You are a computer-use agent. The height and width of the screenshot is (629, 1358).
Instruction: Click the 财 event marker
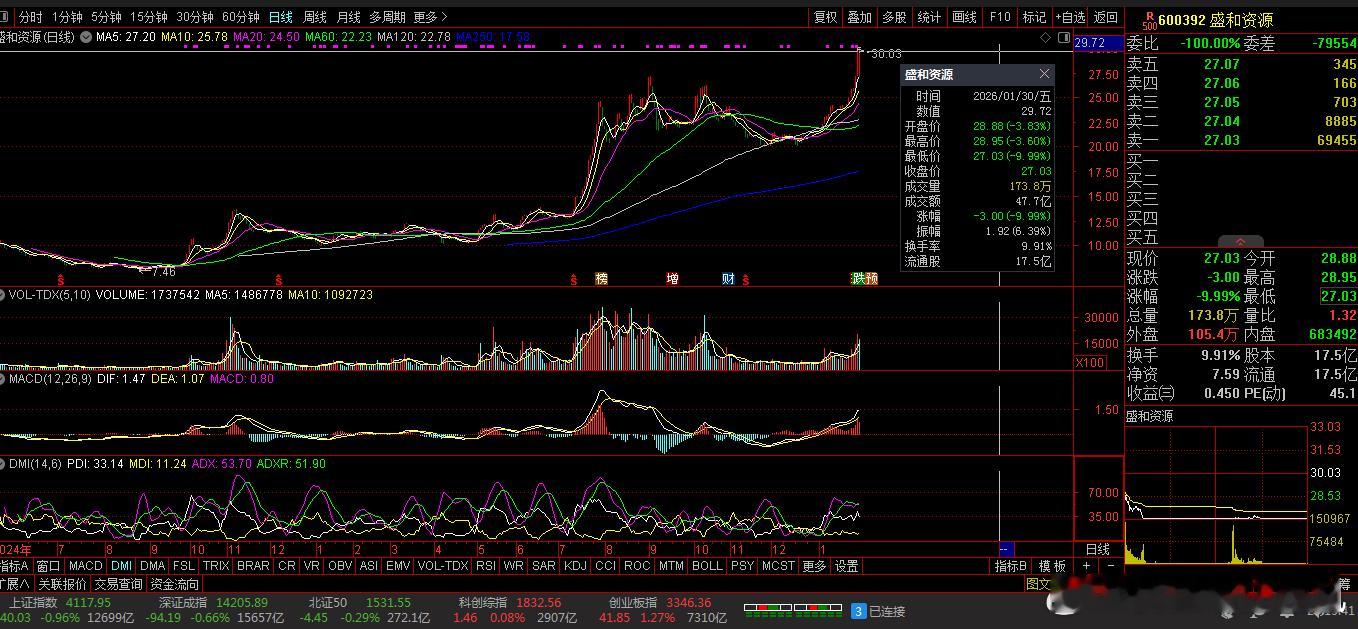pos(728,279)
